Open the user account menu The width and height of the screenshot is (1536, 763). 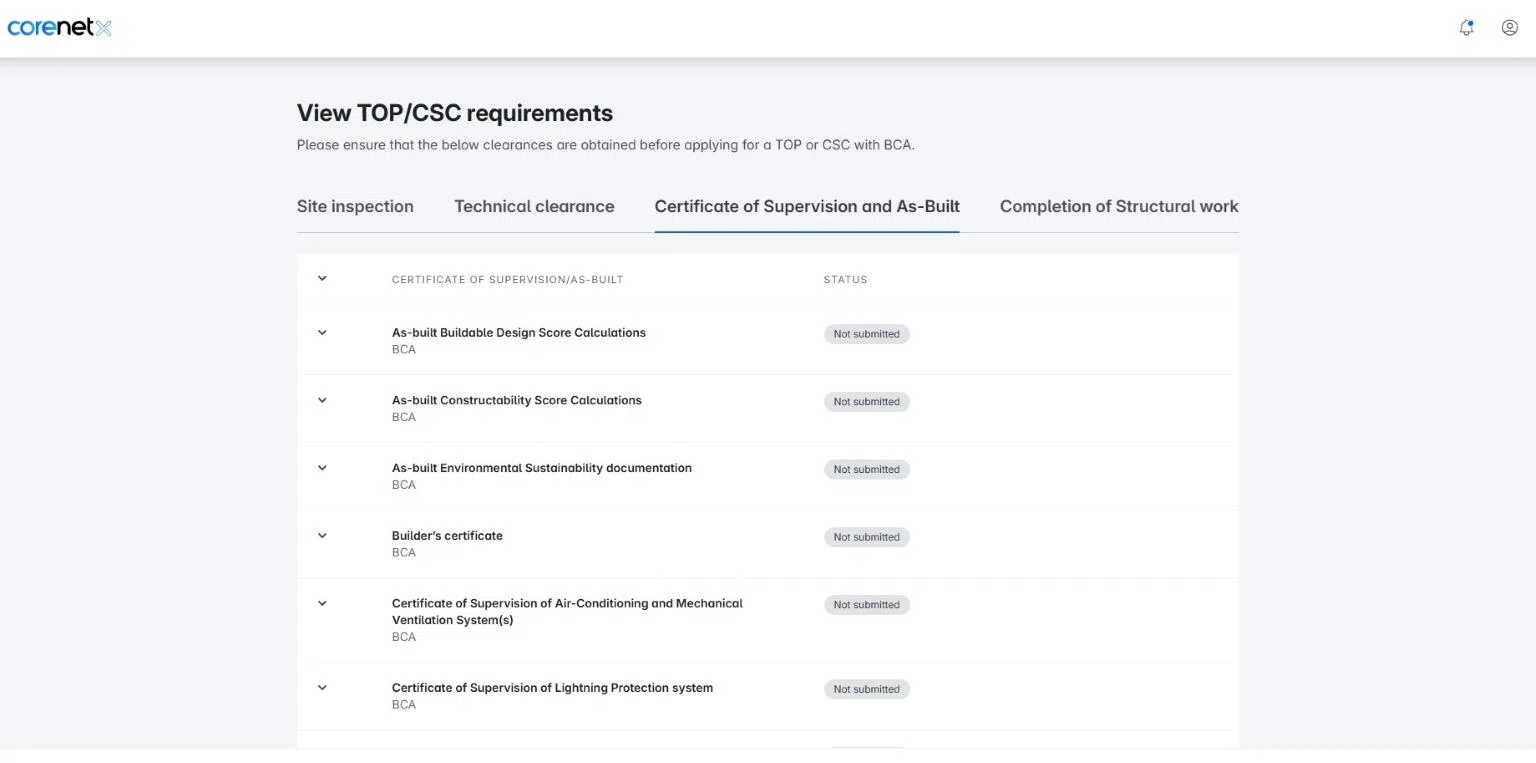(x=1509, y=27)
